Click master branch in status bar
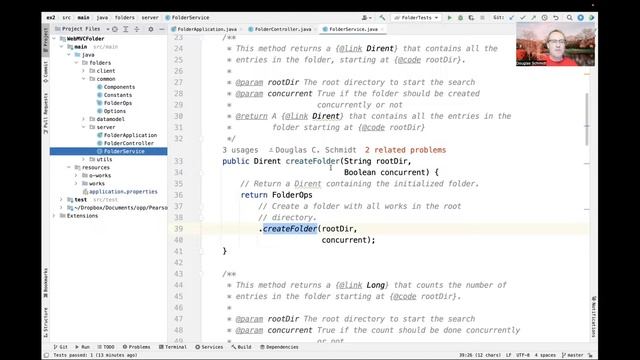640x360 pixels. pyautogui.click(x=573, y=355)
